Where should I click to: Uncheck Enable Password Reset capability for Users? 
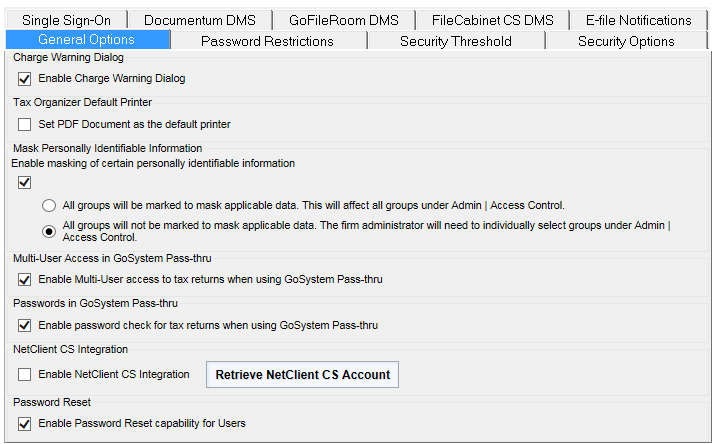tap(25, 424)
